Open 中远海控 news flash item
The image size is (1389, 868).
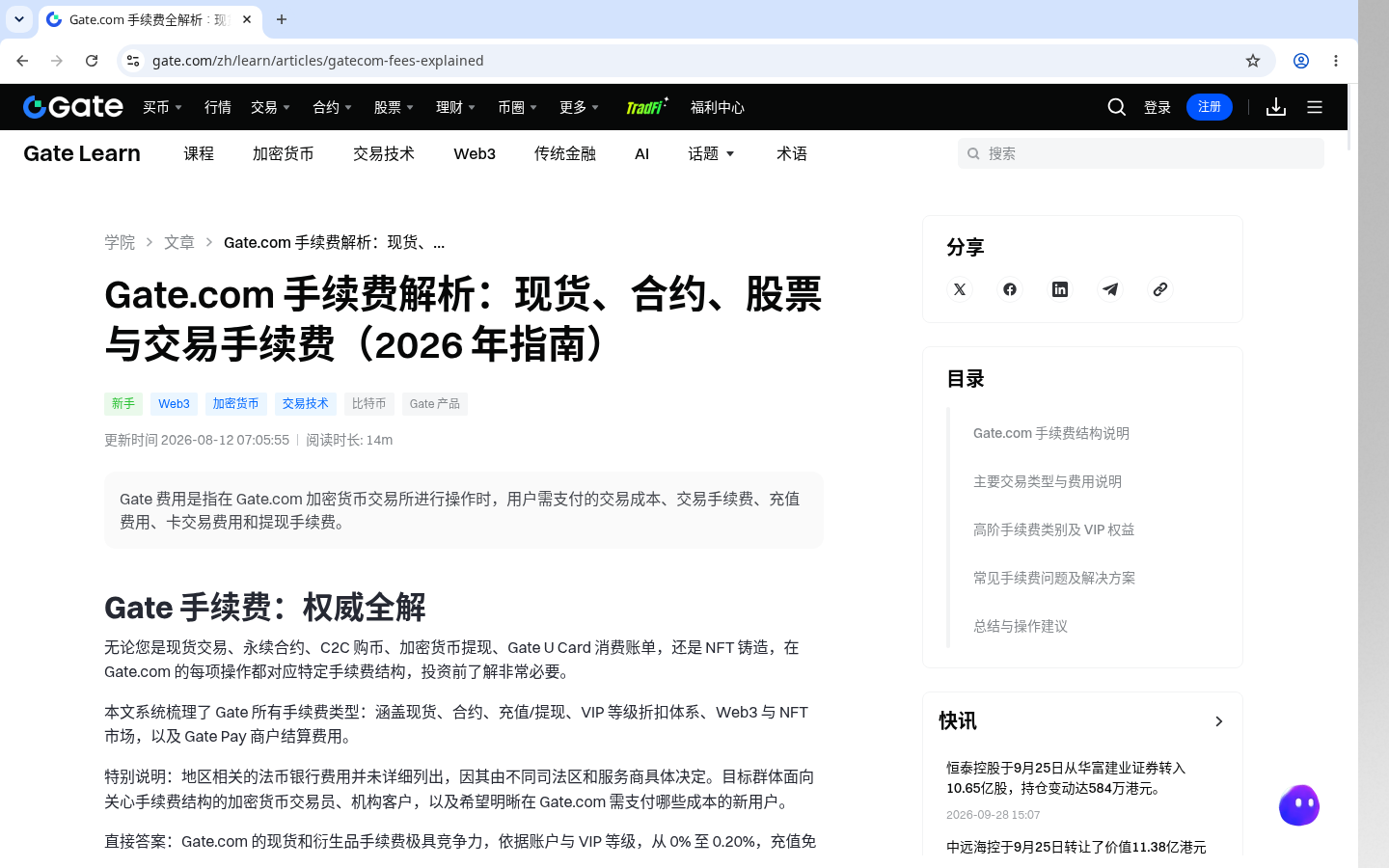pyautogui.click(x=1076, y=847)
